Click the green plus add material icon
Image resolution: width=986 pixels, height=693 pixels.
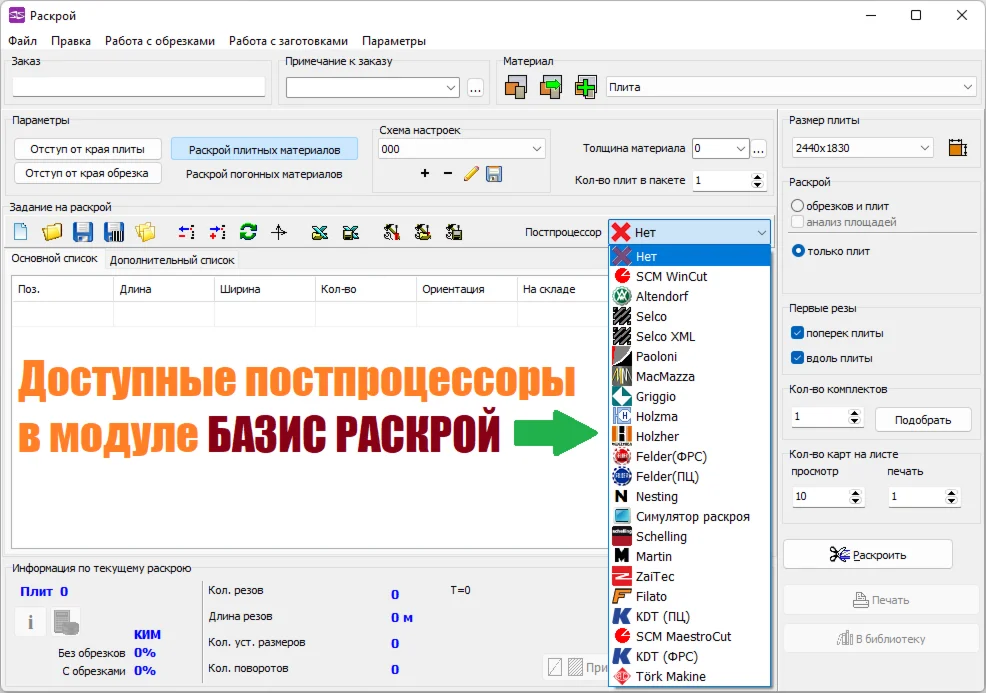(586, 88)
